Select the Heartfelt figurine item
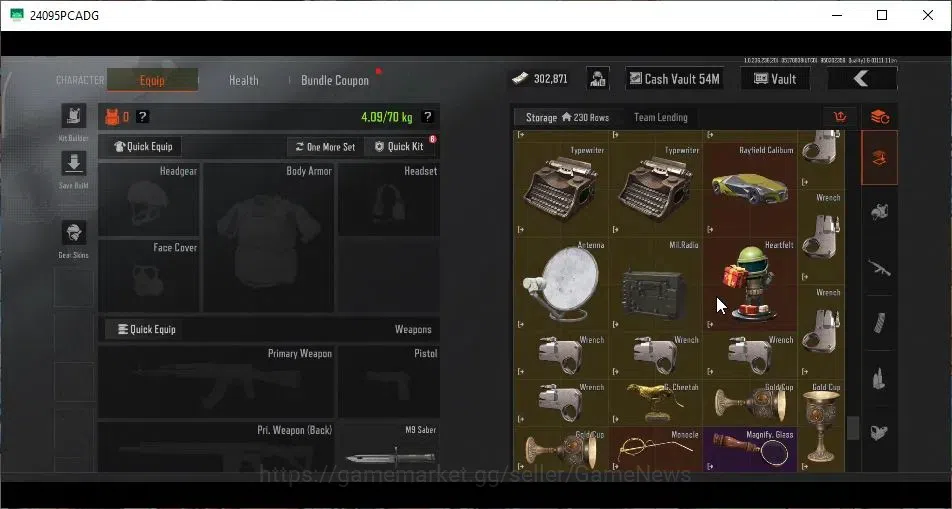The width and height of the screenshot is (952, 509). (x=750, y=284)
